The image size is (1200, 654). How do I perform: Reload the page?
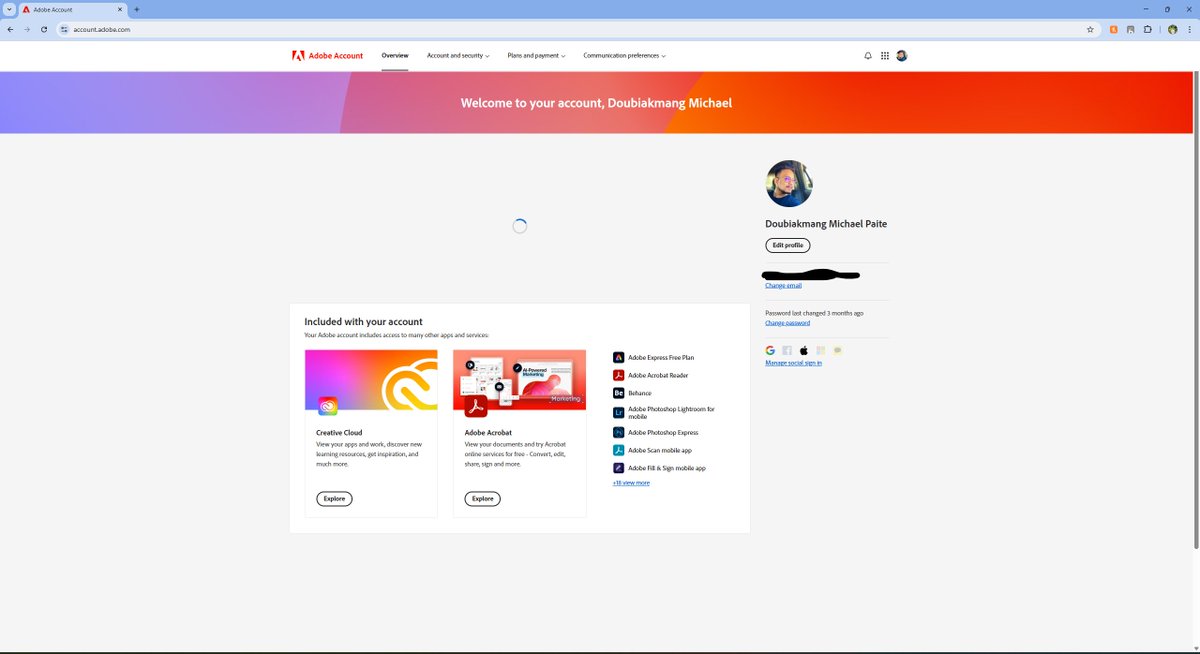pyautogui.click(x=44, y=29)
